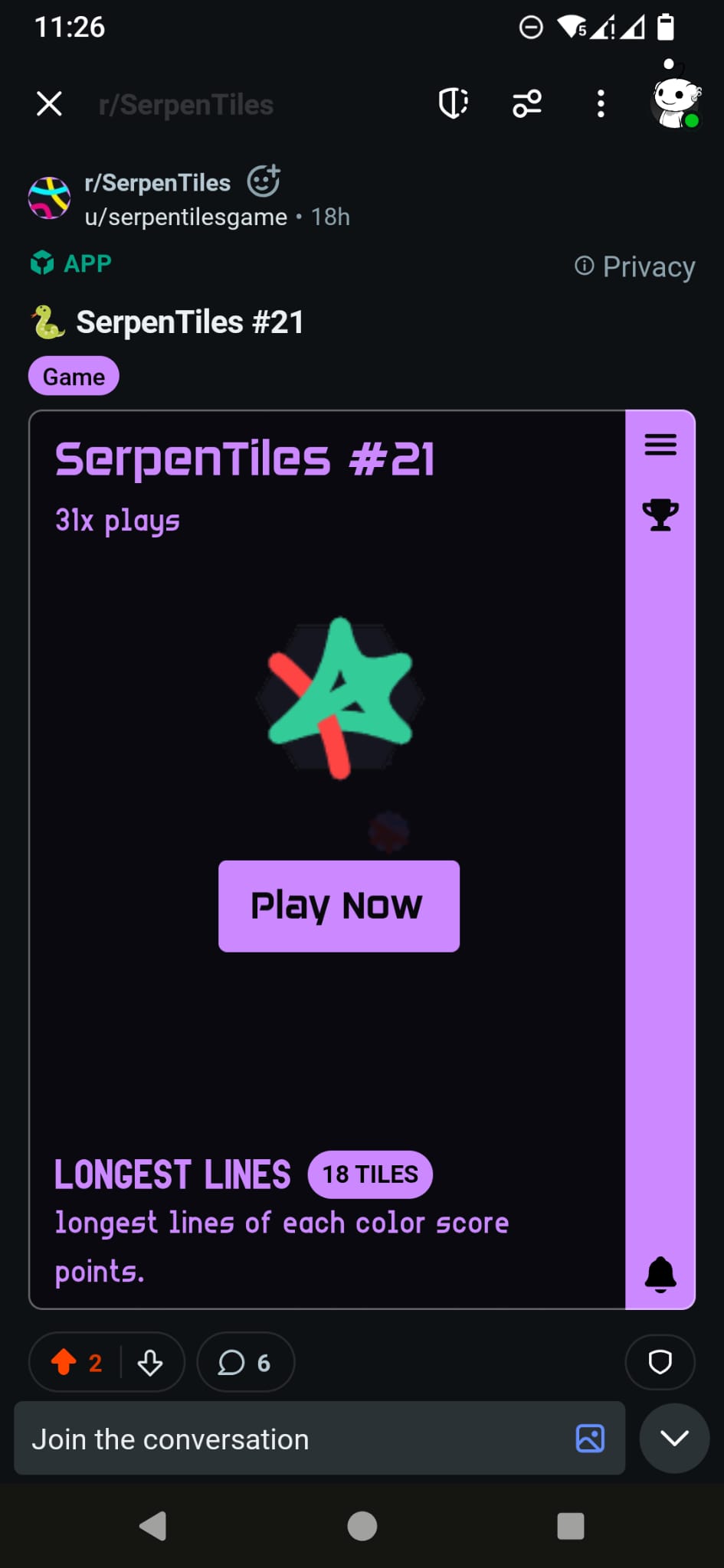724x1568 pixels.
Task: Open the game's hamburger menu
Action: (x=660, y=445)
